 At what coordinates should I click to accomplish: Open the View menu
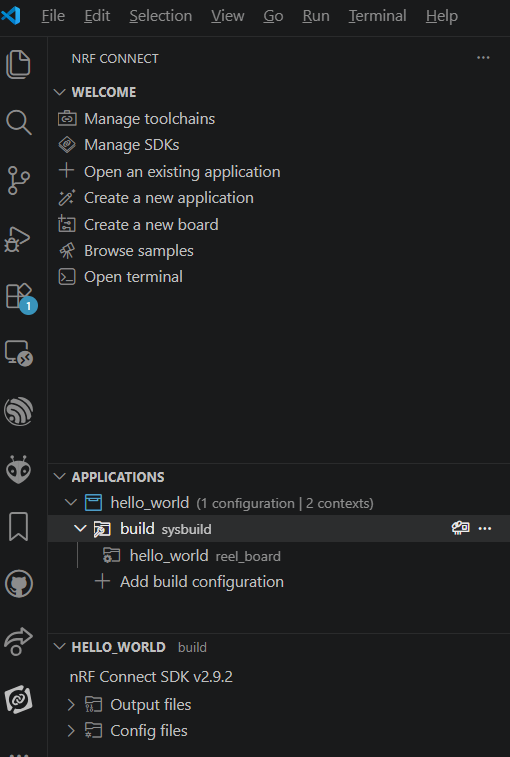click(x=227, y=16)
